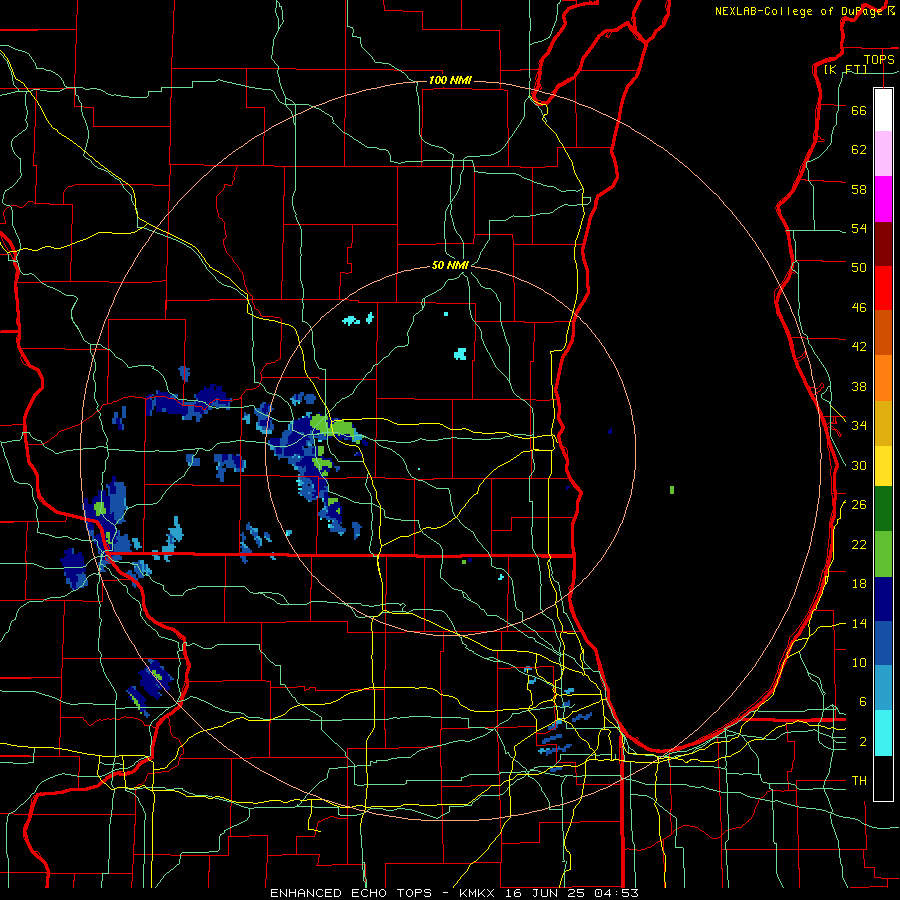Click the 54 legend value
Screen dimensions: 900x900
[859, 228]
